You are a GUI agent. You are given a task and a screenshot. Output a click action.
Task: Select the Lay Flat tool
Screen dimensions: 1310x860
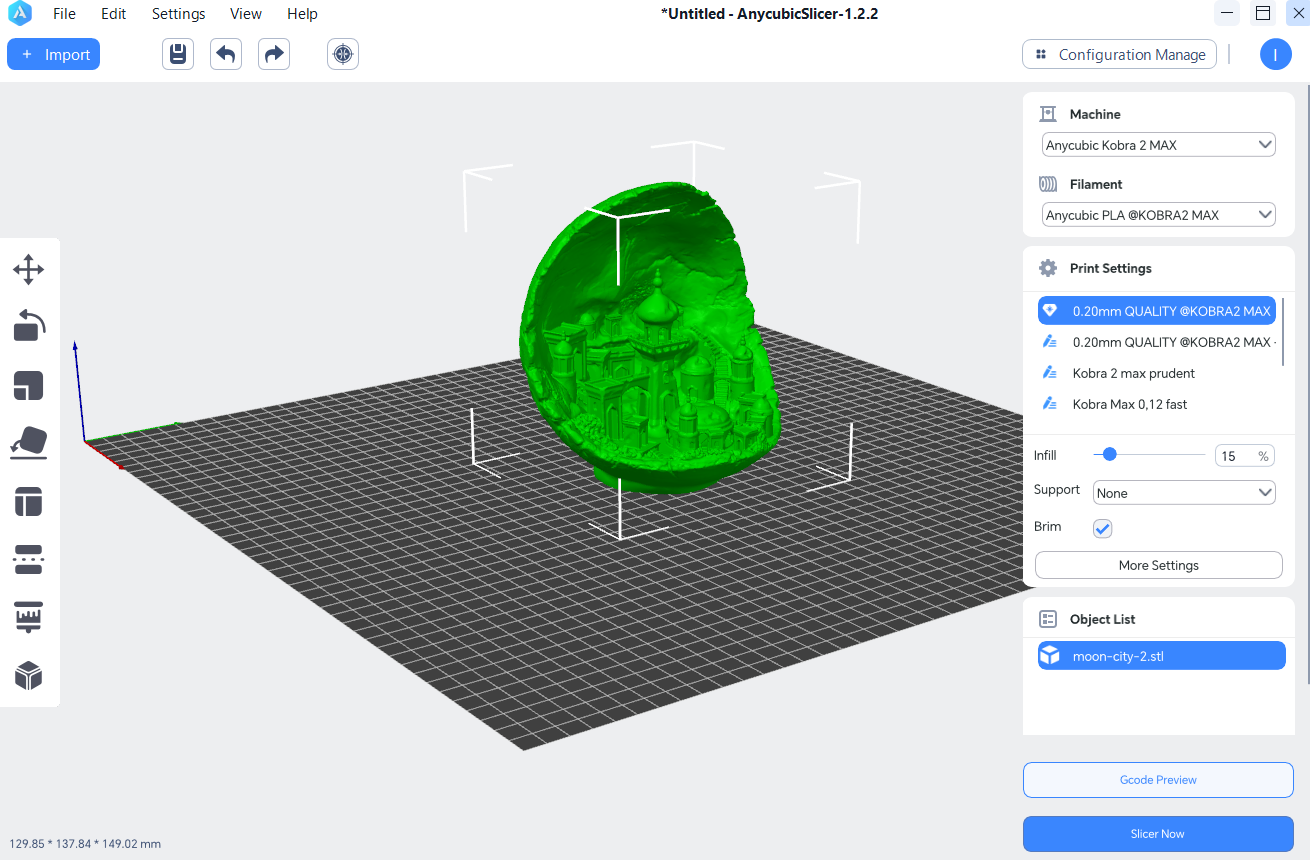pos(28,442)
